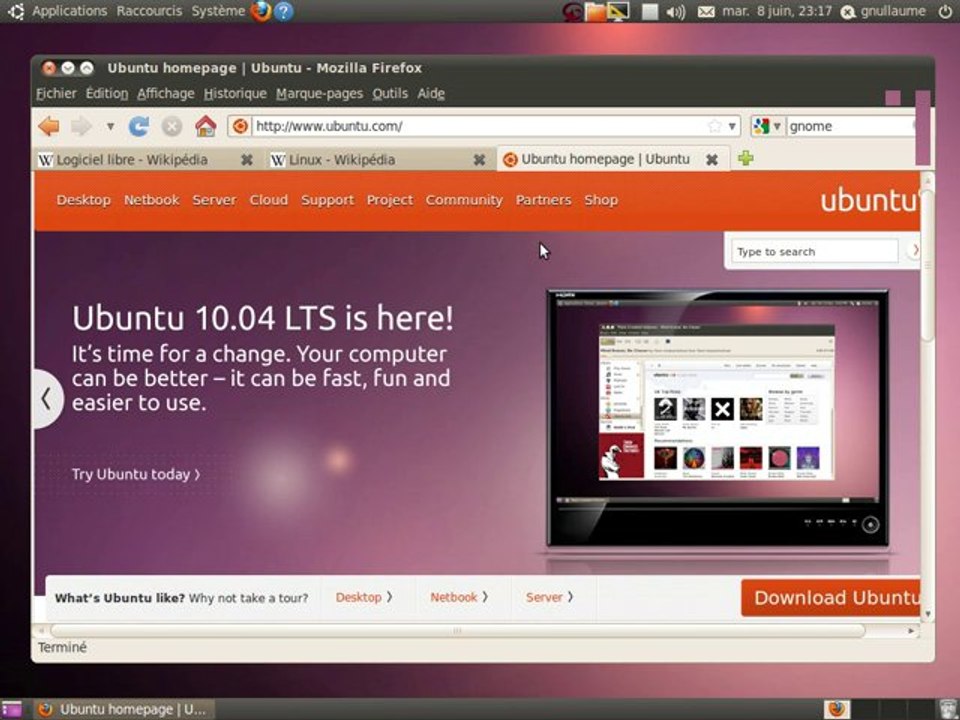Go to the home page icon
The image size is (960, 720).
[x=206, y=126]
